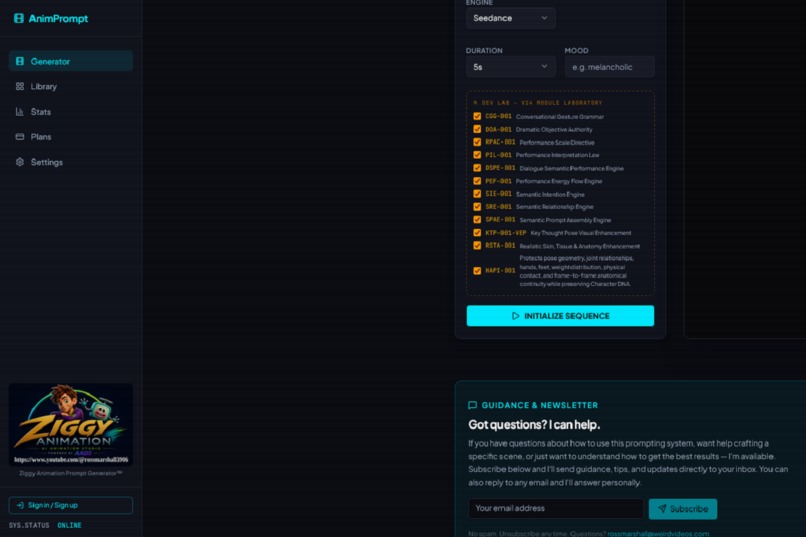Open the Settings menu item
The height and width of the screenshot is (537, 806).
coord(71,162)
